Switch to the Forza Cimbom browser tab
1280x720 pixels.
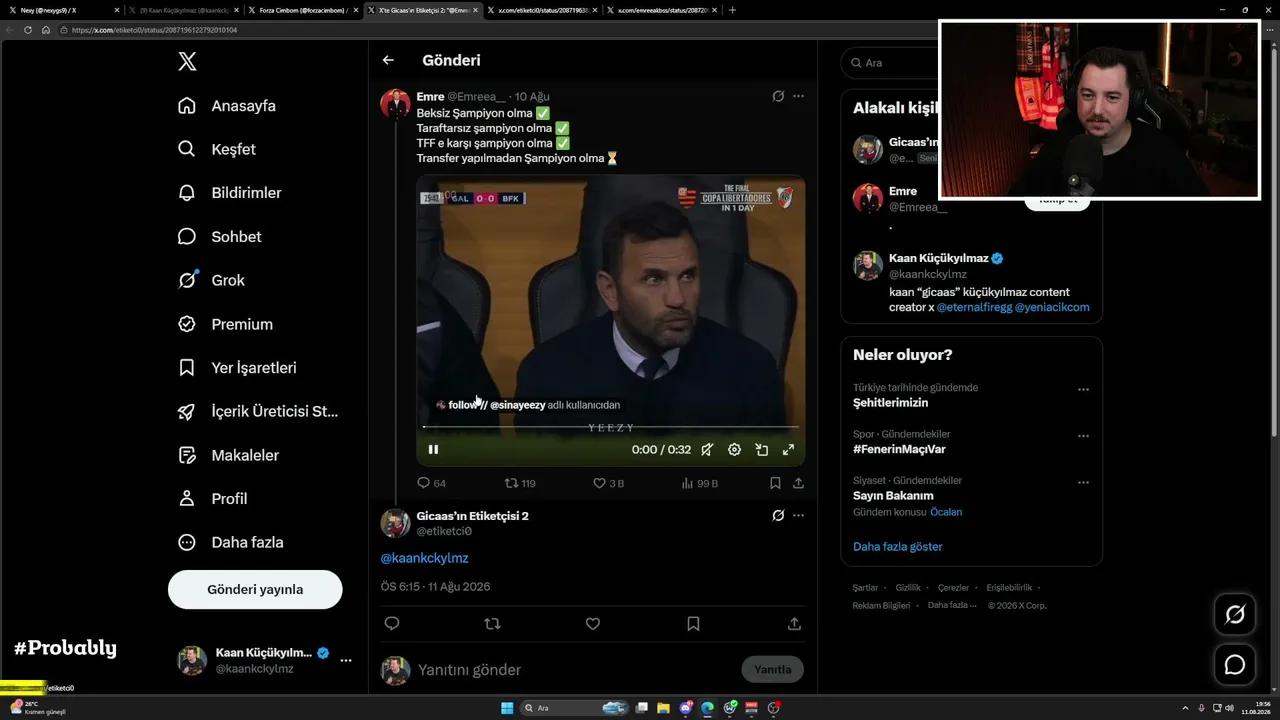coord(302,10)
